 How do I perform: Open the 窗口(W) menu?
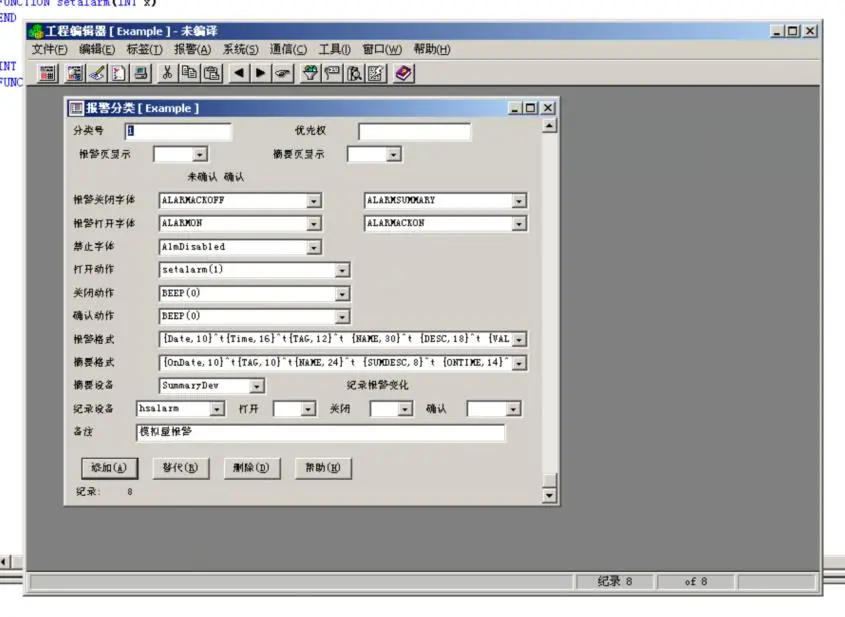tap(382, 50)
